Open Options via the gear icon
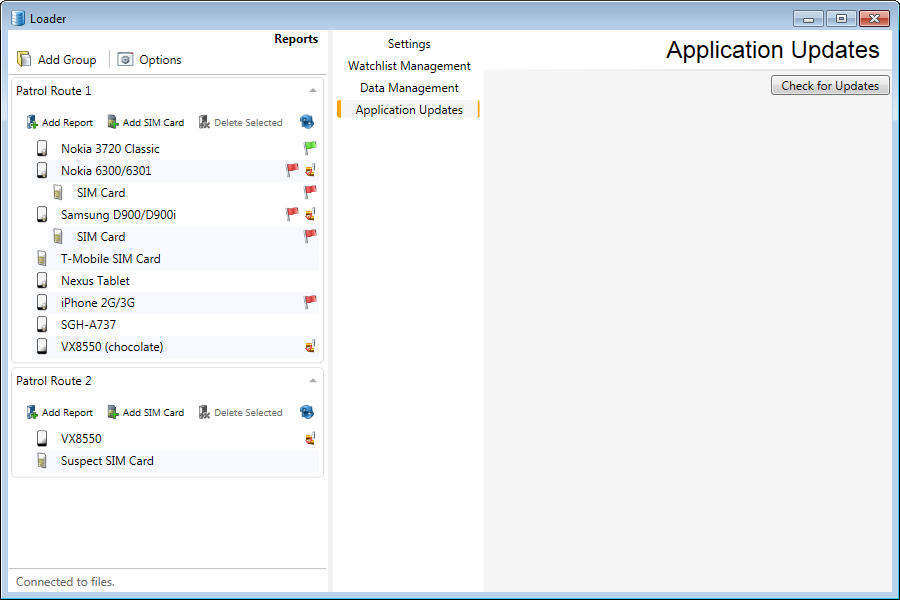The width and height of the screenshot is (900, 600). pyautogui.click(x=125, y=59)
